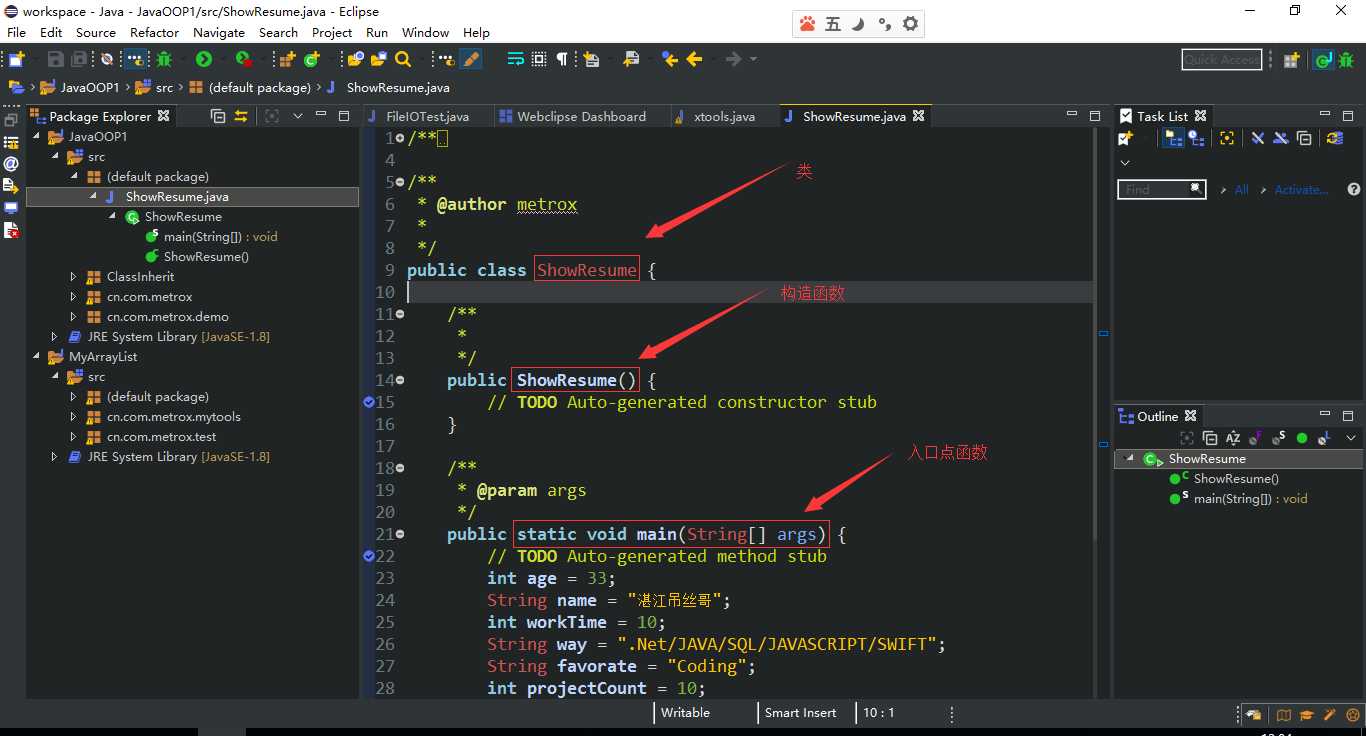The image size is (1366, 736).
Task: Toggle Mark Occurrences highlighter icon
Action: [x=470, y=59]
